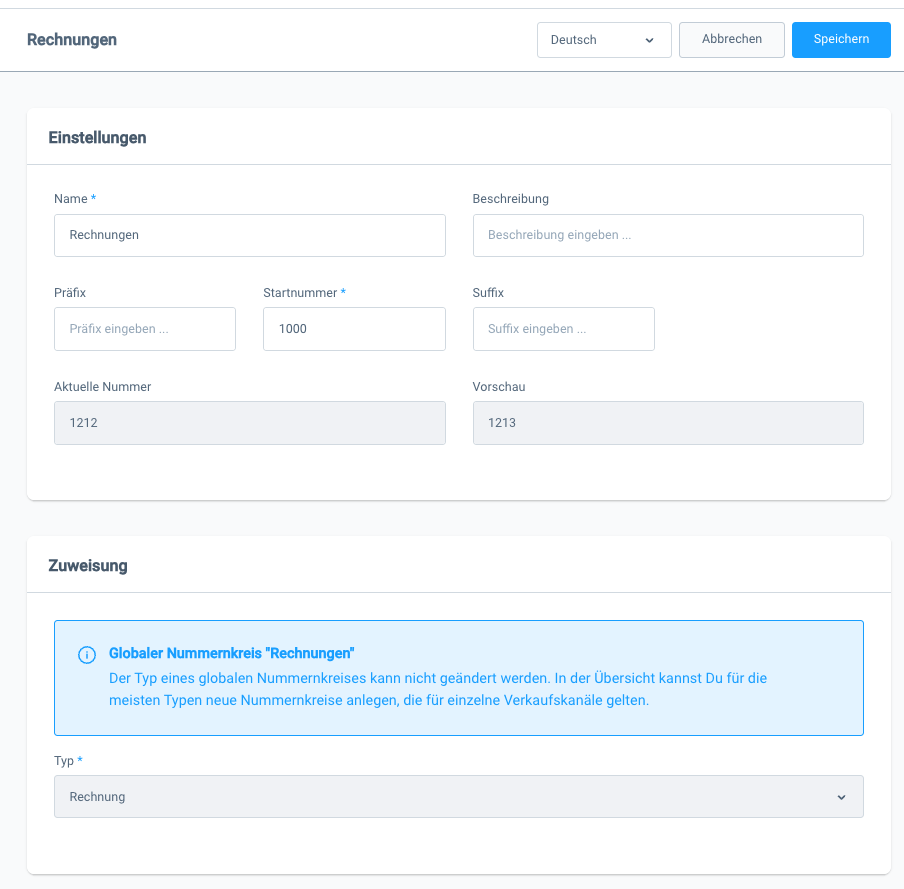The height and width of the screenshot is (889, 904).
Task: Focus the Suffix input field
Action: pyautogui.click(x=563, y=329)
